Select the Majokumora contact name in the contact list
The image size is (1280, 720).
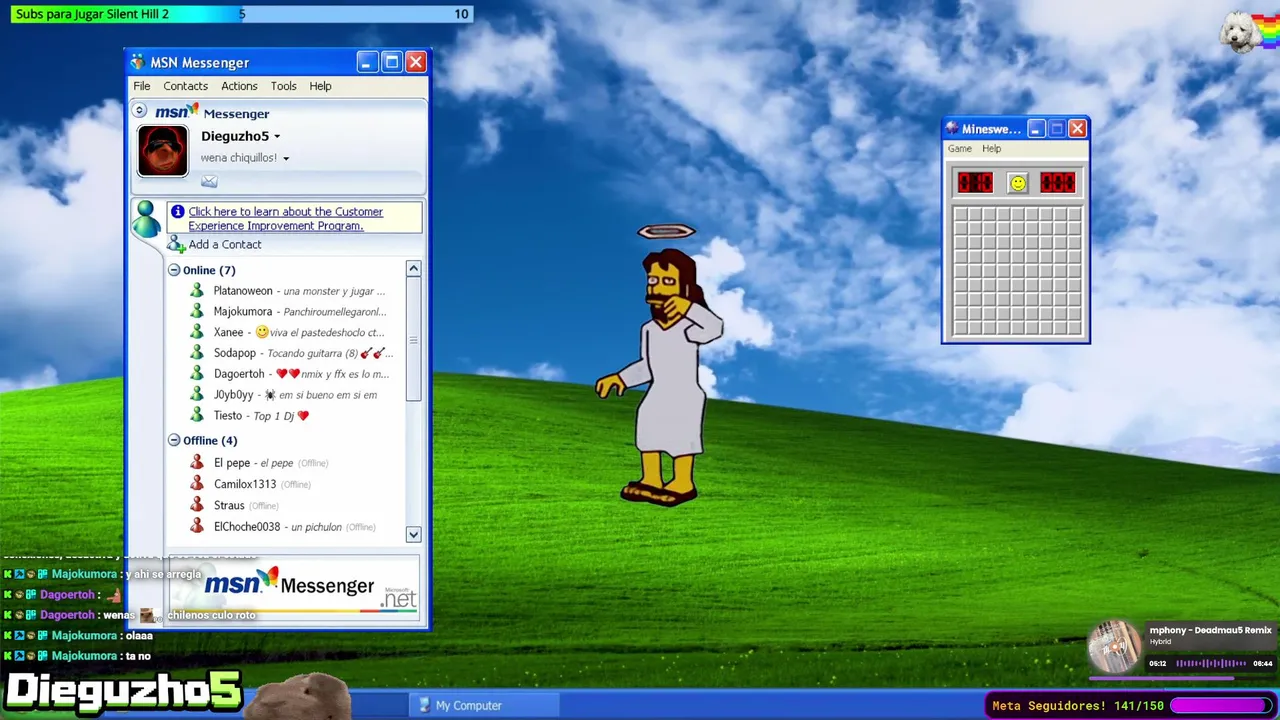point(243,312)
